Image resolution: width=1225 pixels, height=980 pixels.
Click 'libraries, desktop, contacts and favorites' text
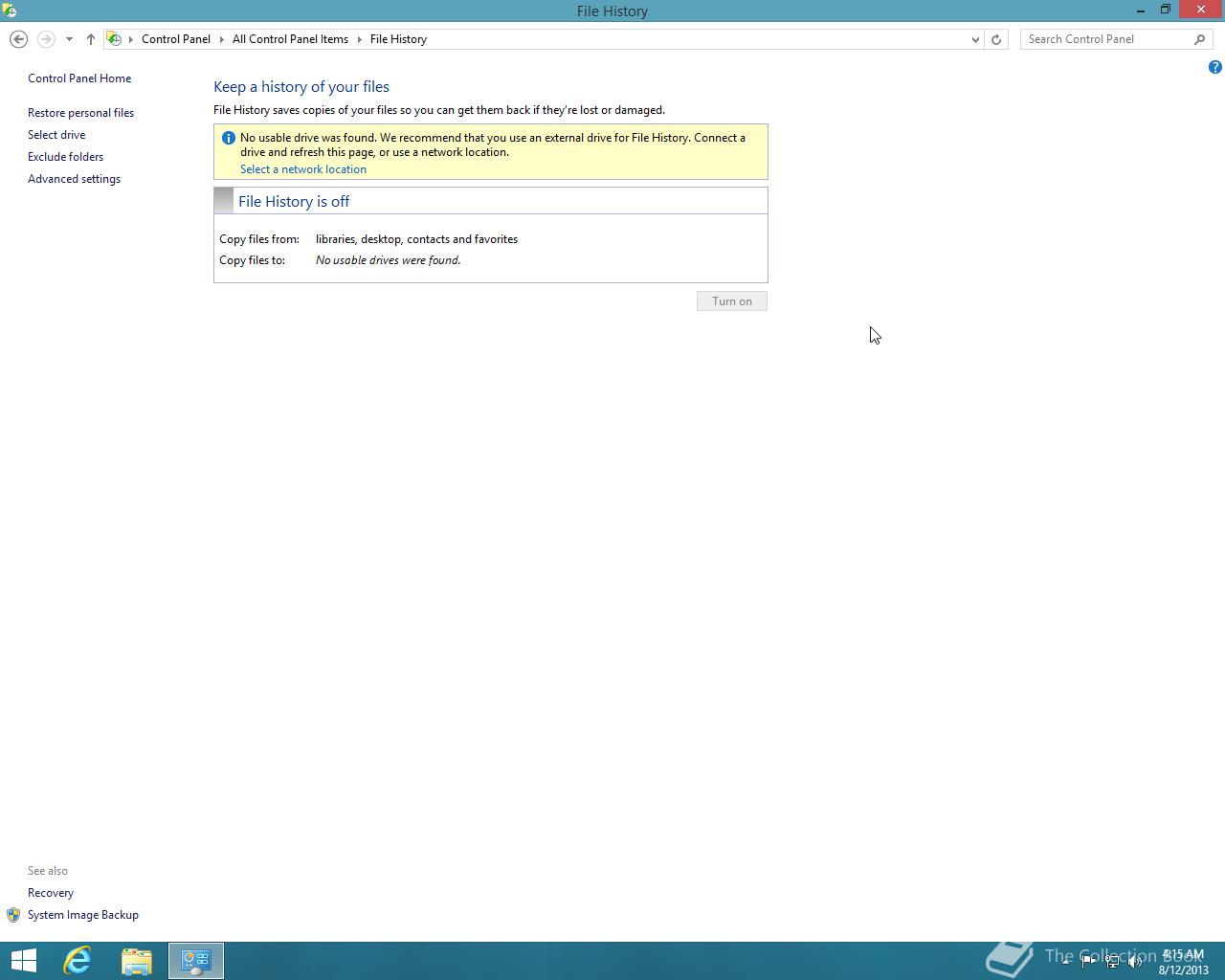(x=417, y=239)
